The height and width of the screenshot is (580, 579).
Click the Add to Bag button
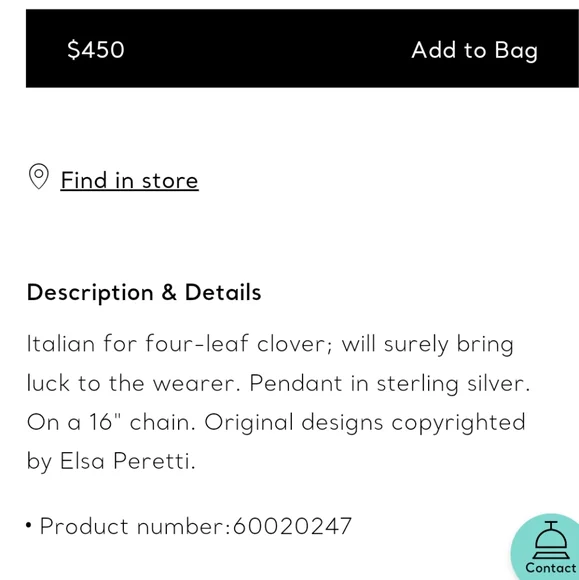point(474,51)
